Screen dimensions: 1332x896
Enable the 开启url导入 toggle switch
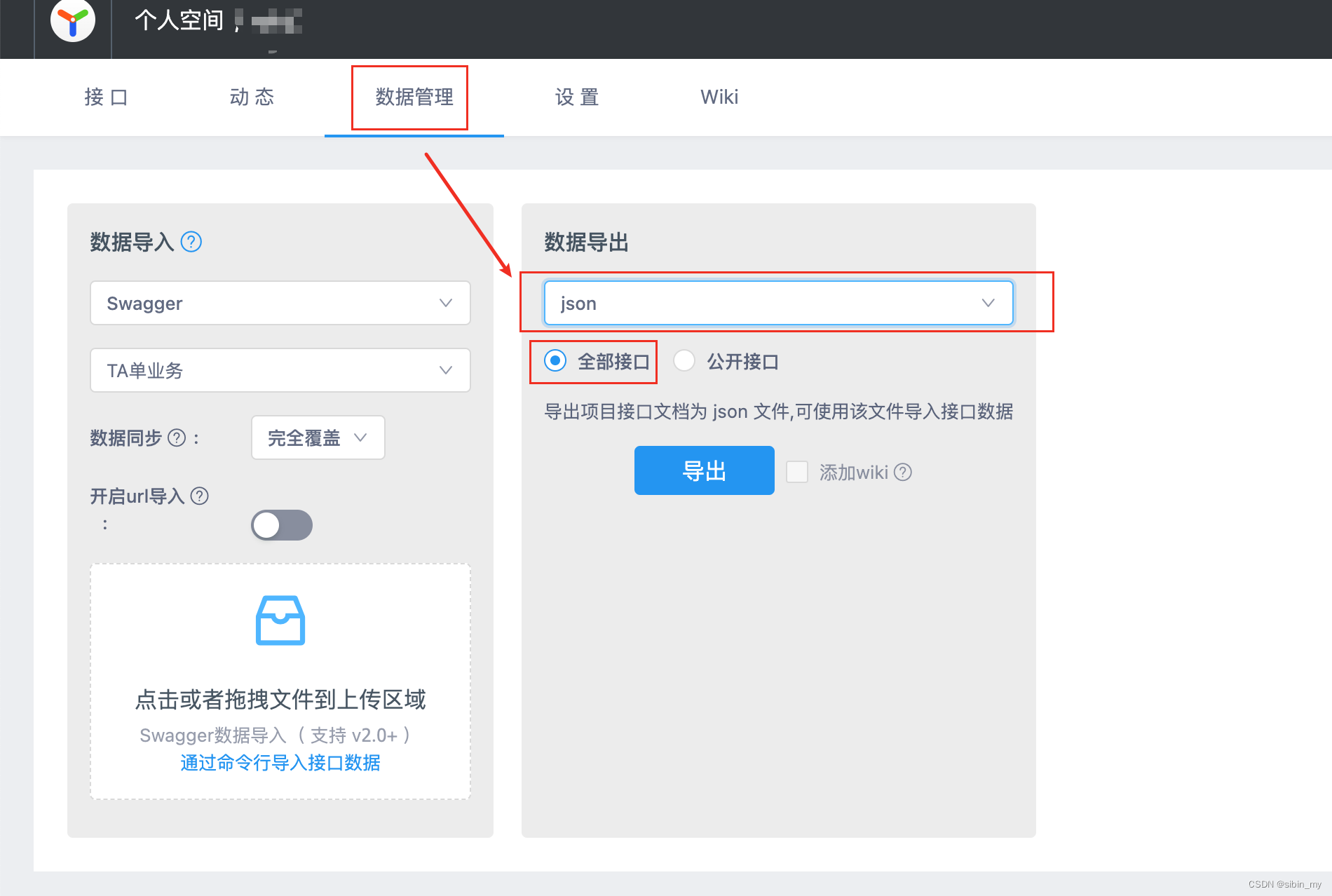281,525
